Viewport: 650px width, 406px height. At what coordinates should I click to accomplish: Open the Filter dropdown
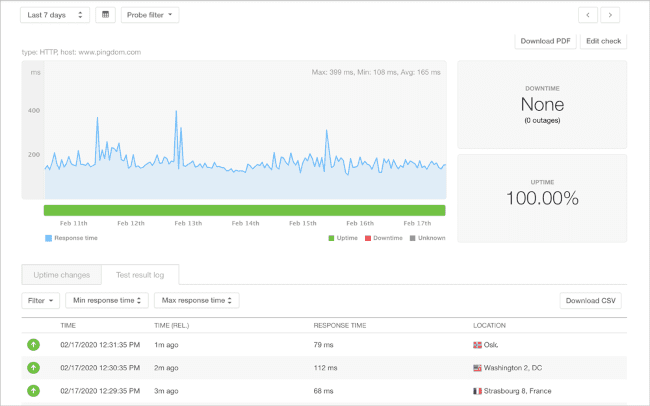pos(41,301)
